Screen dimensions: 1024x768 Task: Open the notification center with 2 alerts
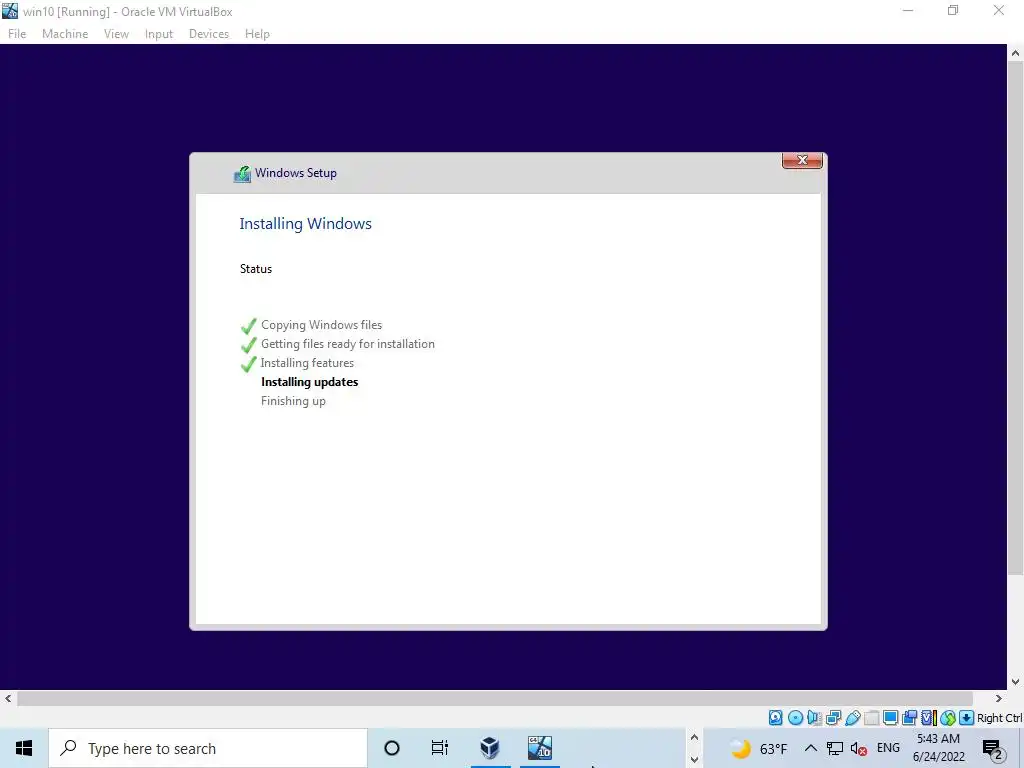pos(993,748)
